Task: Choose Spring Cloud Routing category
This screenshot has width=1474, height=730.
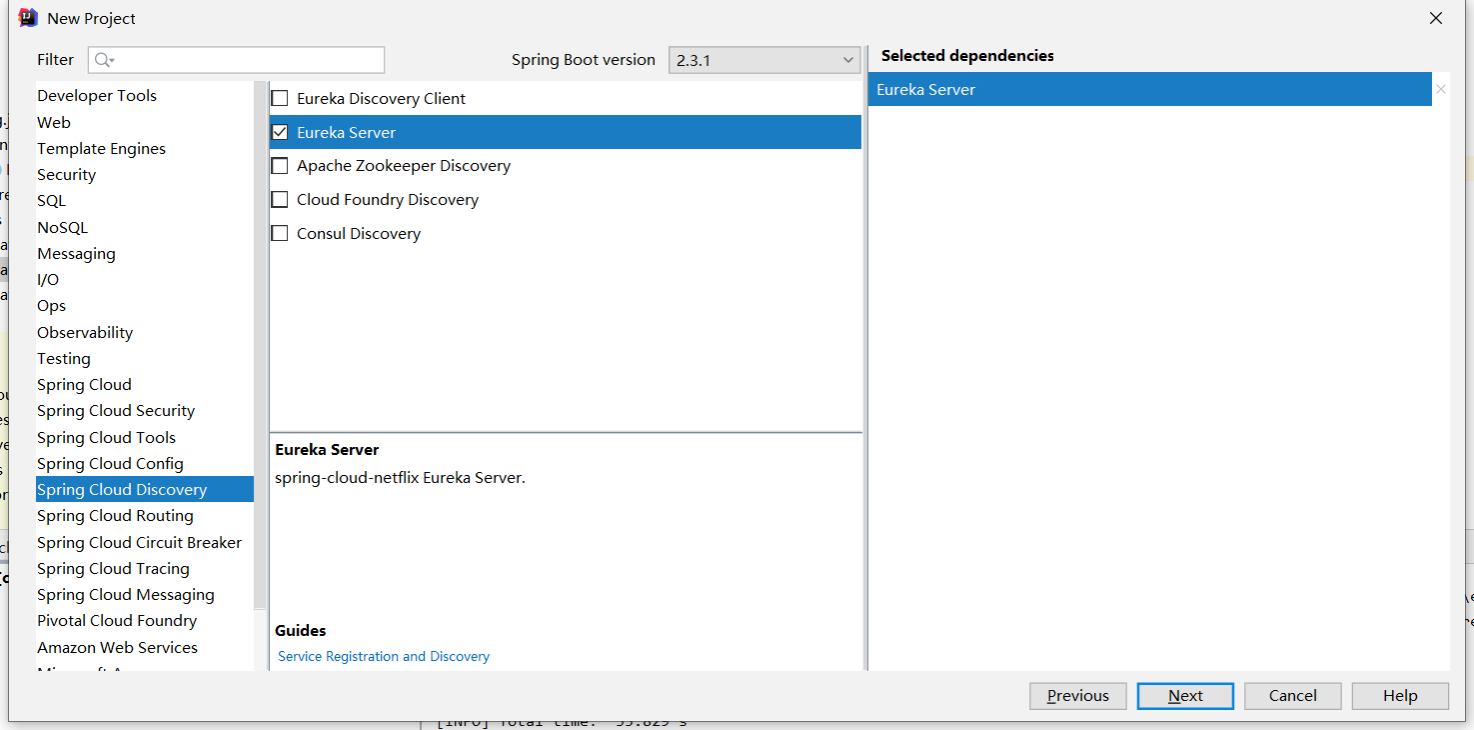Action: 145,516
